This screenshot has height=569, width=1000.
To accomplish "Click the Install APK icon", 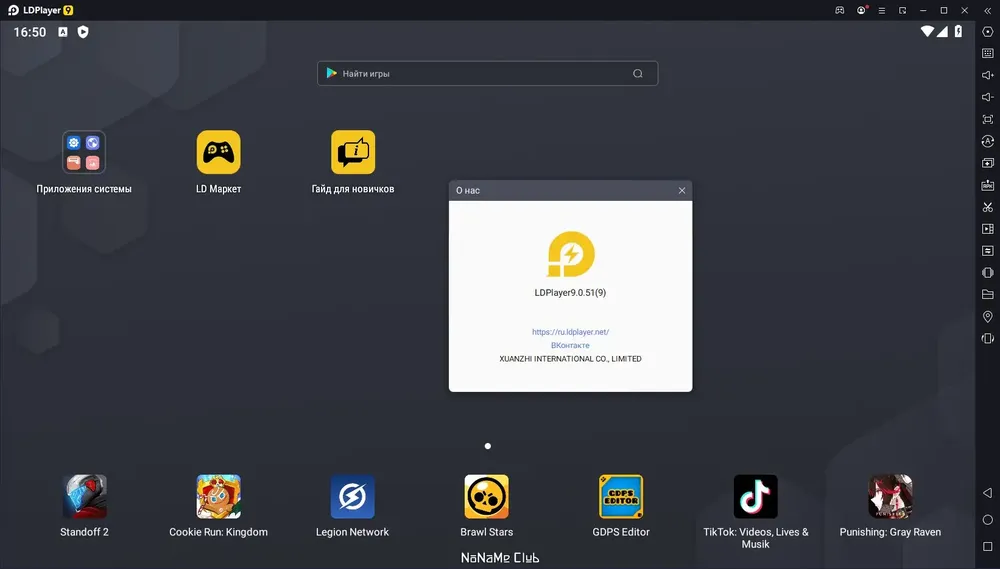I will (x=987, y=185).
